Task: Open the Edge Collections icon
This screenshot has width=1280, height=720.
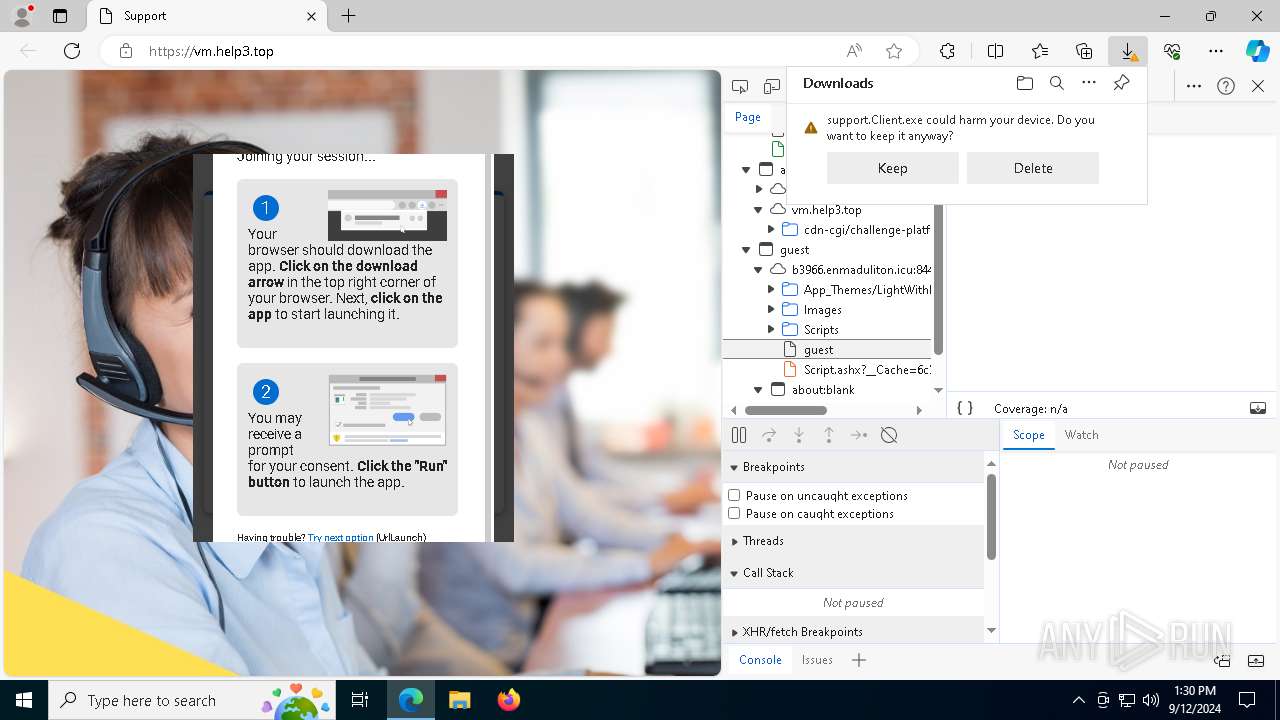Action: (x=1084, y=51)
